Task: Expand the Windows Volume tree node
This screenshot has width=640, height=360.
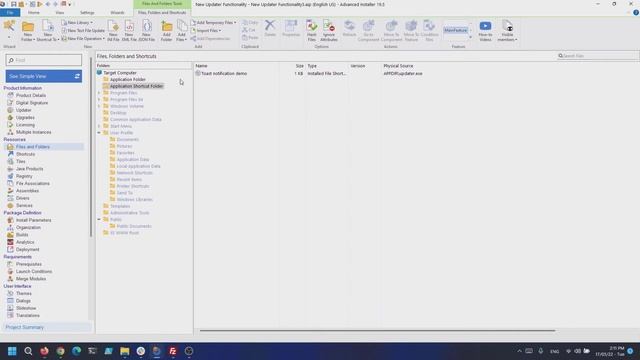Action: coord(99,106)
